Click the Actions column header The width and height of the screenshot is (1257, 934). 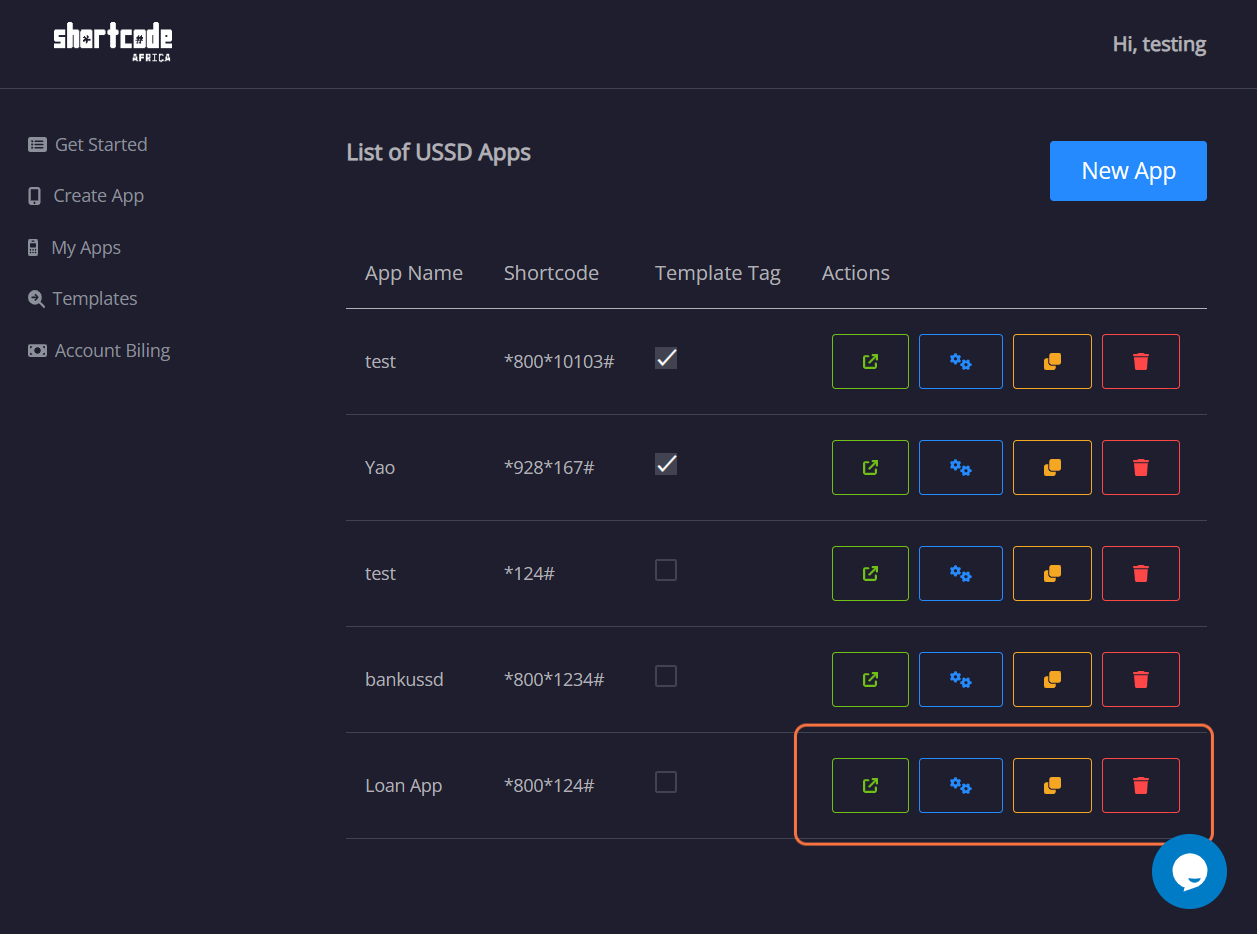(x=856, y=273)
